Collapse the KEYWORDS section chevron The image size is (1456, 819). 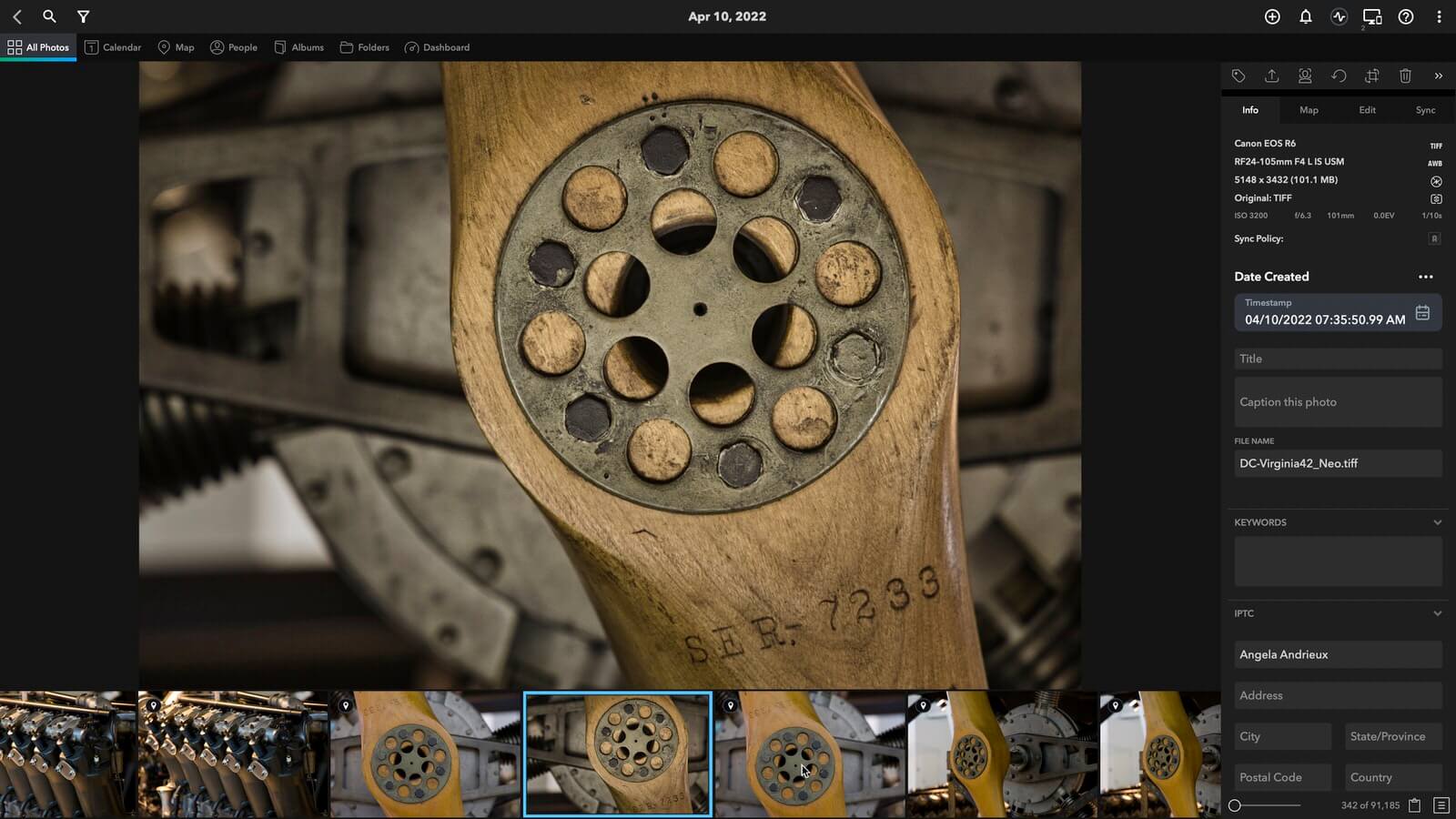tap(1437, 522)
